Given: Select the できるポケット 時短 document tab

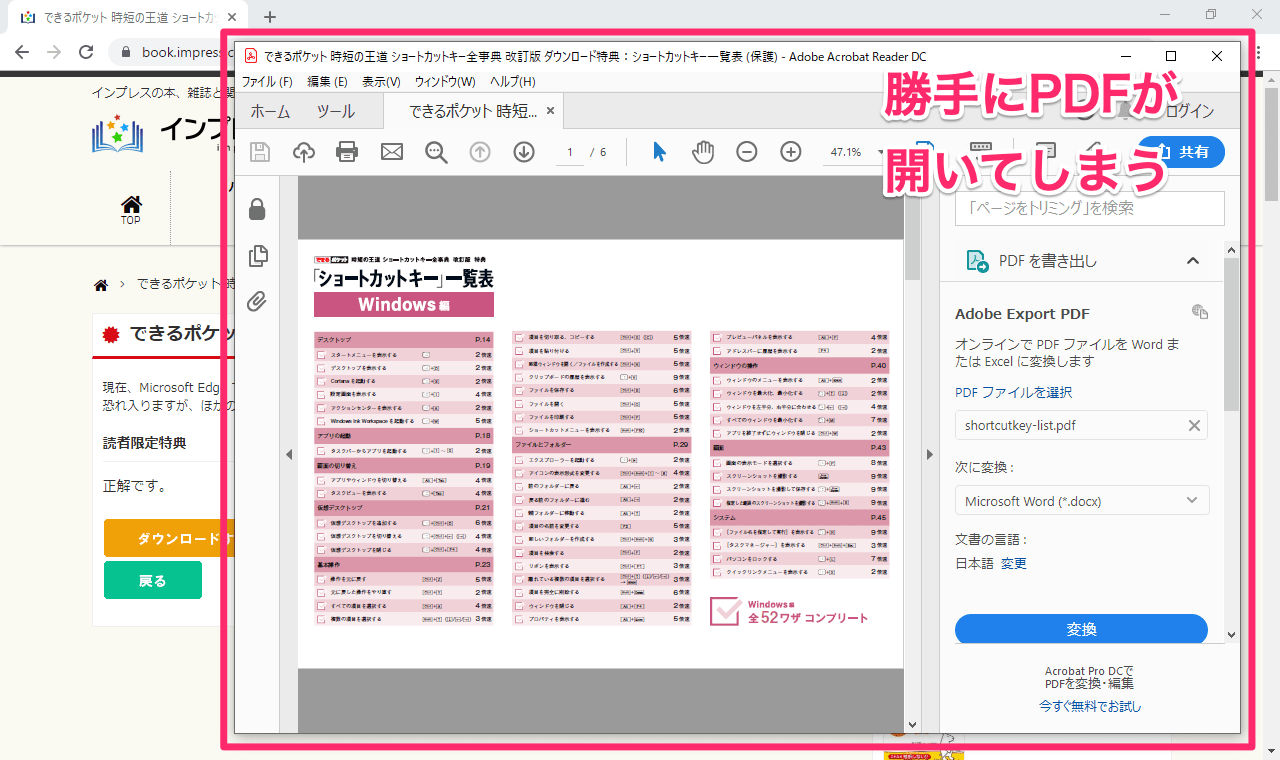Looking at the screenshot, I should (x=473, y=111).
